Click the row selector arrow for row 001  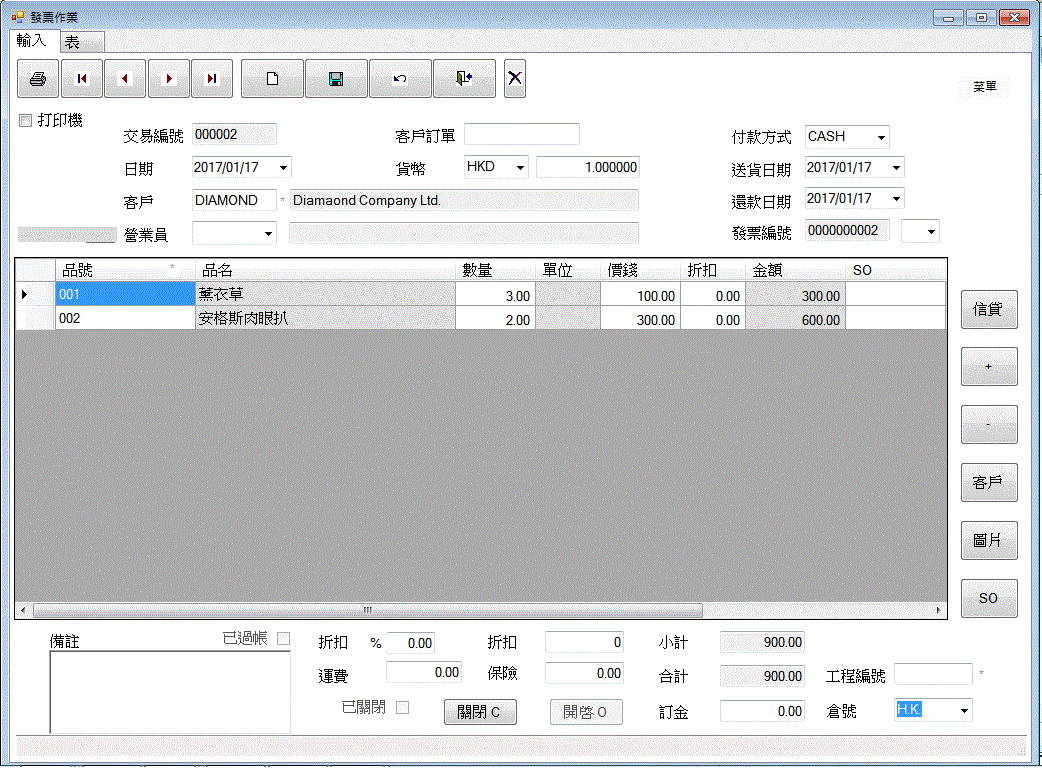tap(35, 294)
